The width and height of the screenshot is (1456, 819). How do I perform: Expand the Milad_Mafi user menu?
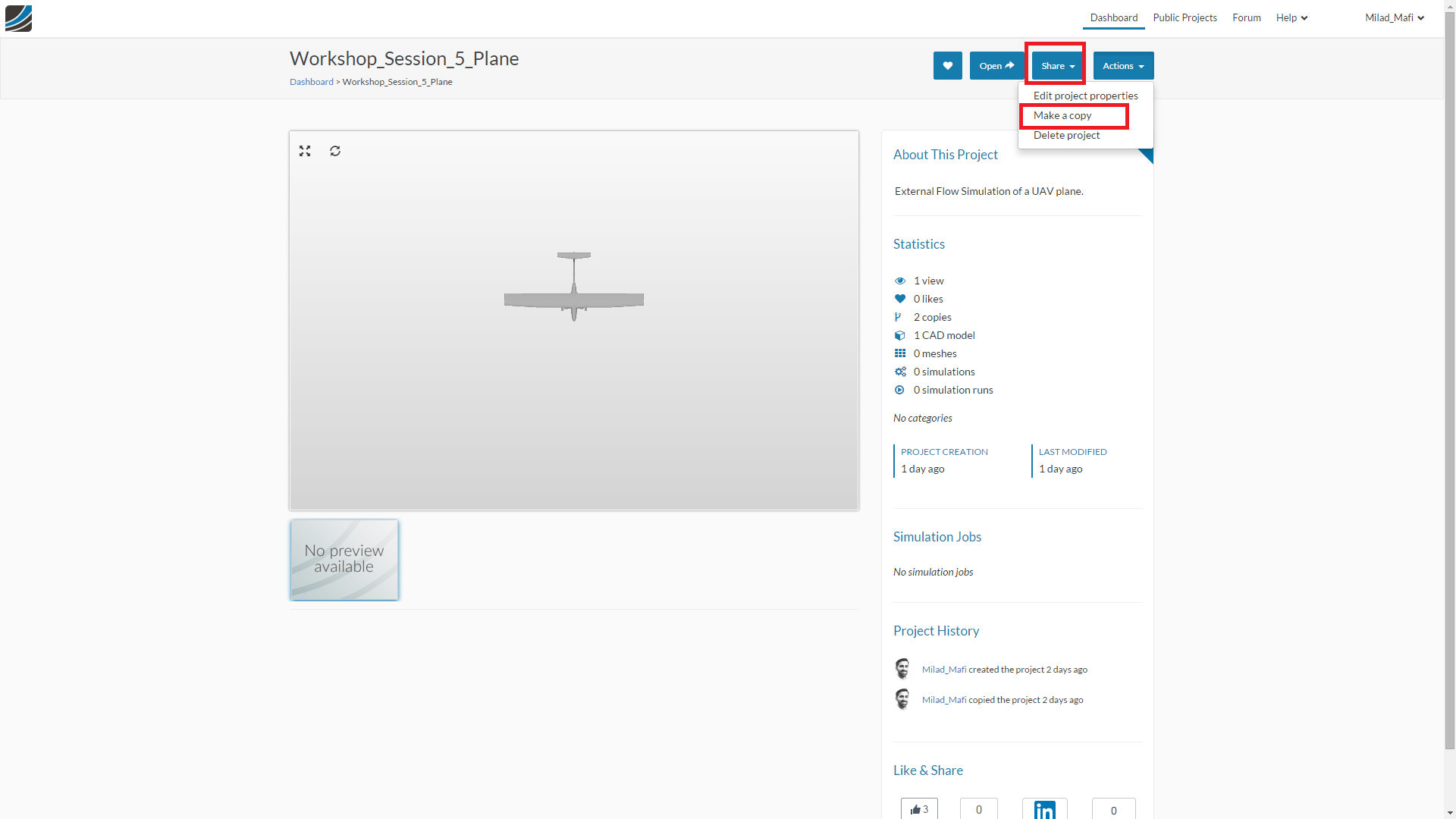click(x=1394, y=17)
